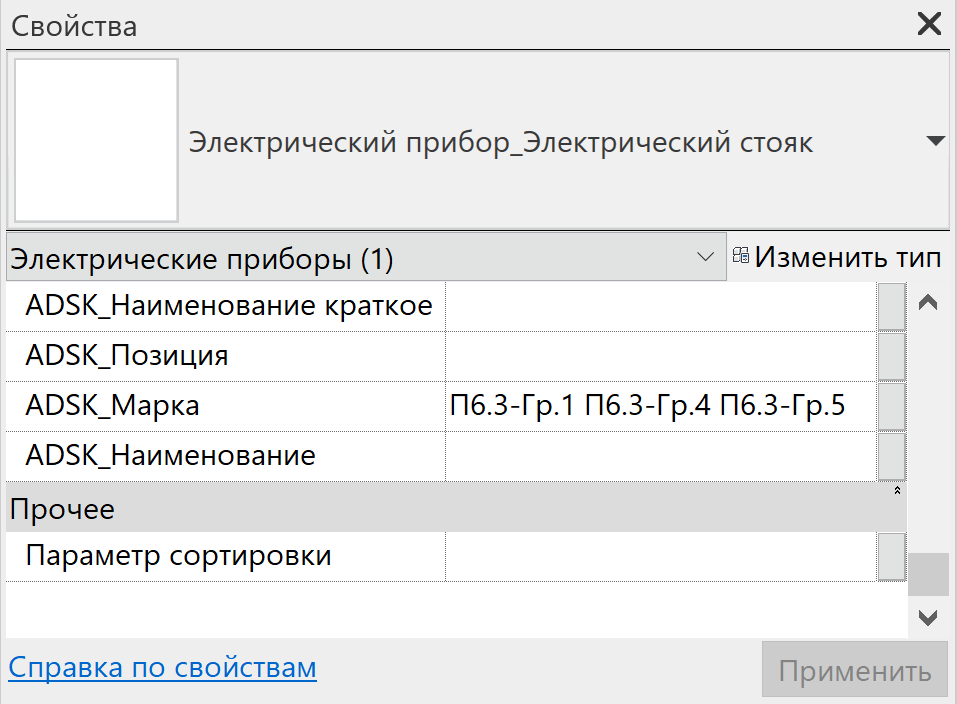Click the scroll down arrow in the properties list
Viewport: 957px width, 704px height.
coord(928,618)
